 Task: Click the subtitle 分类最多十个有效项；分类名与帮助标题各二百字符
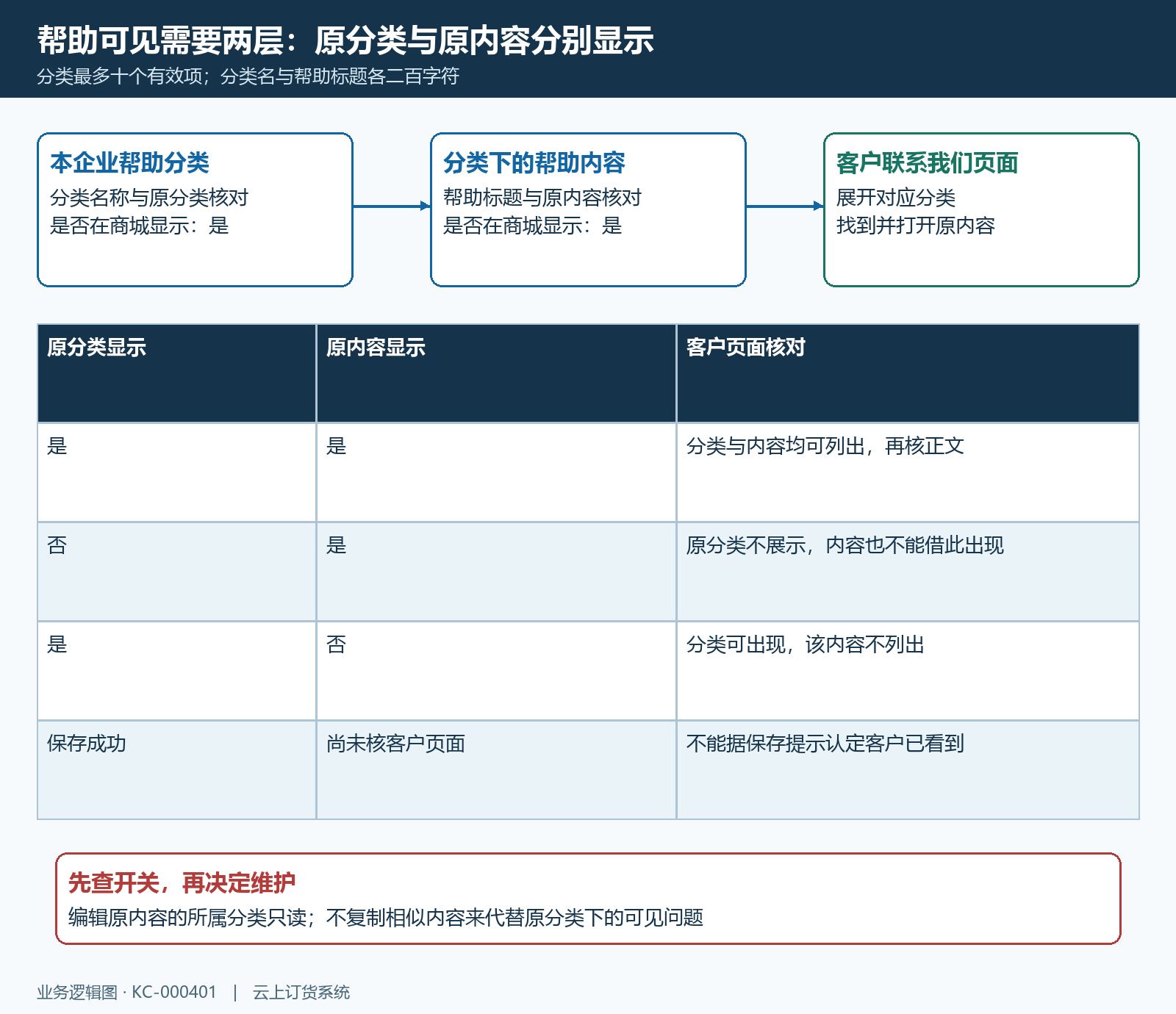(248, 76)
